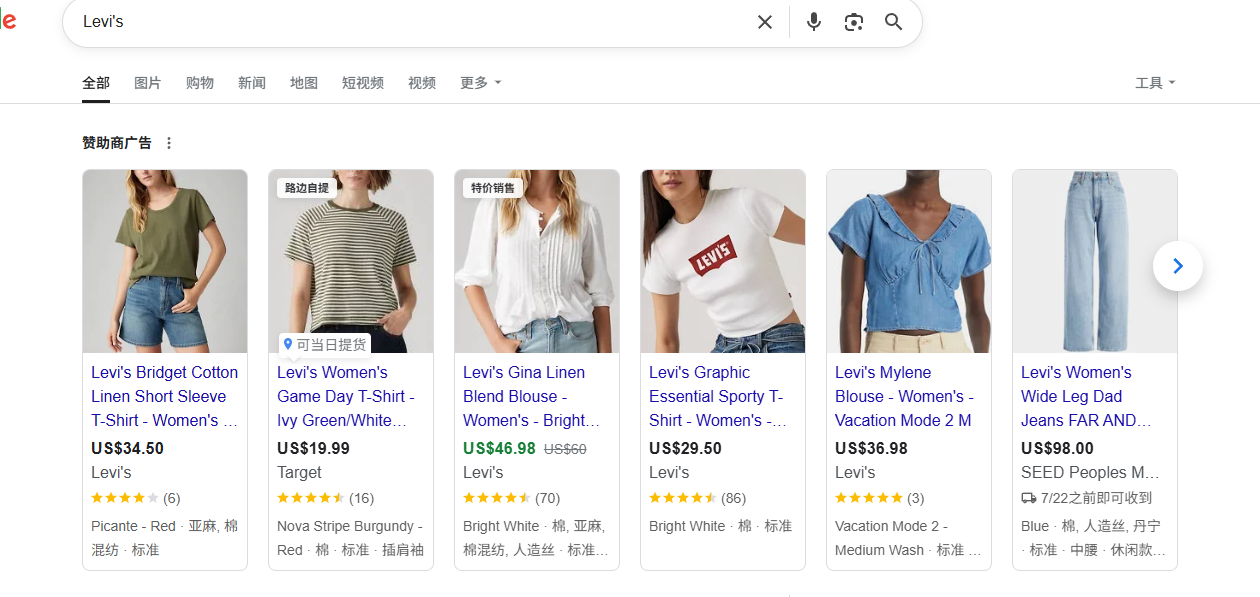Click blue denim Mylene blouse image
This screenshot has height=597, width=1260.
coord(909,261)
